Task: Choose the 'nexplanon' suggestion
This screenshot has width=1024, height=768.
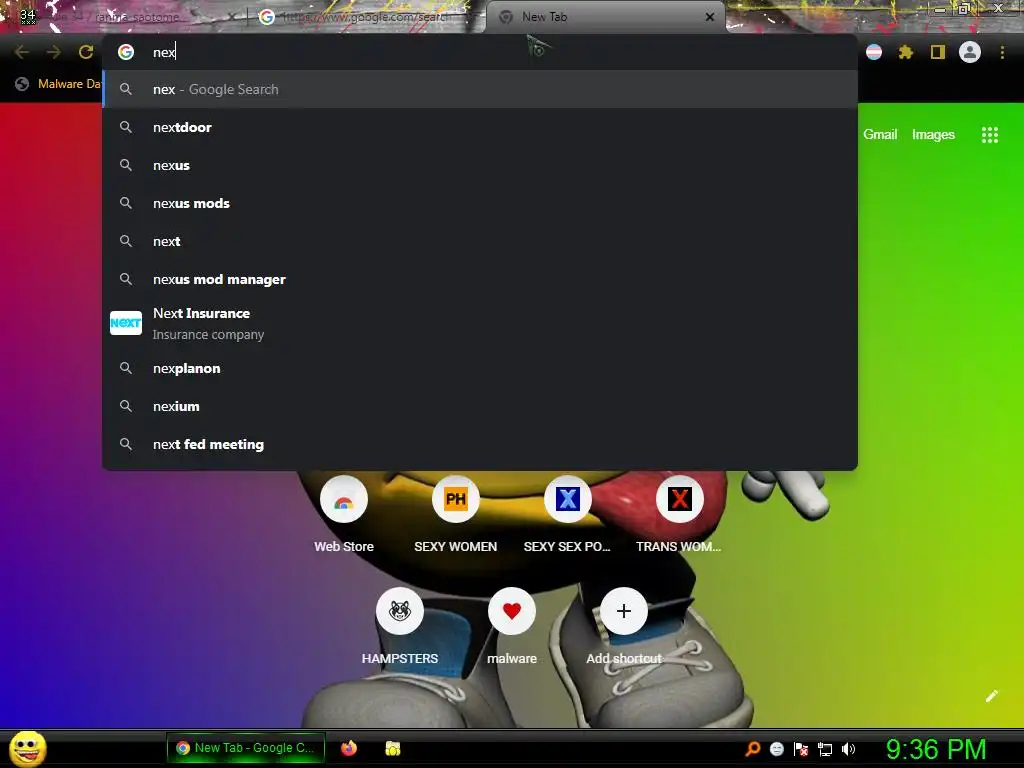Action: click(x=480, y=368)
